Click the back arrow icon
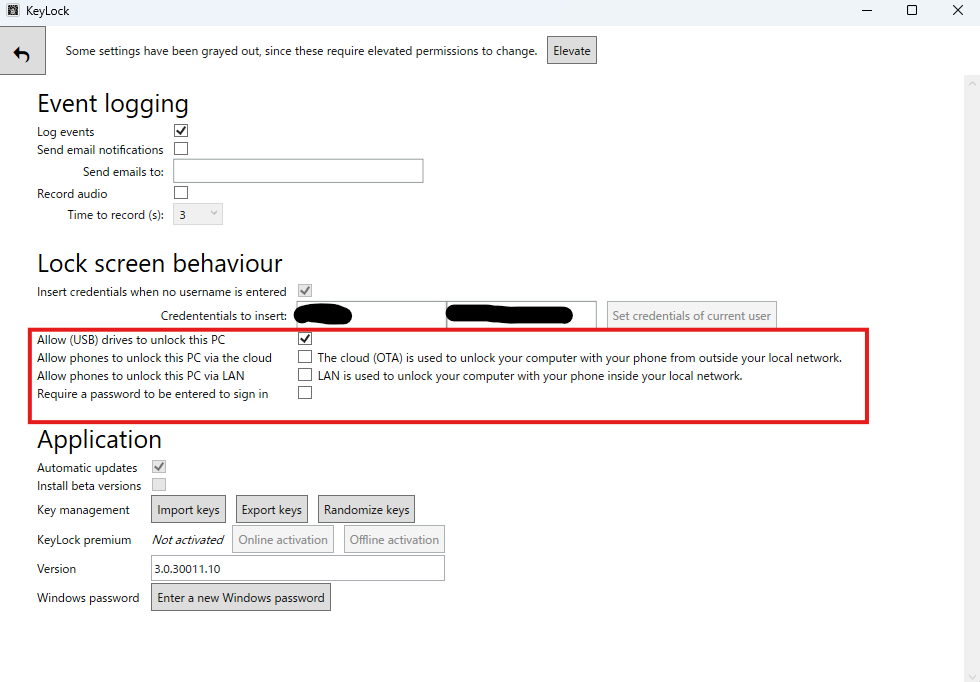The width and height of the screenshot is (980, 682). click(x=22, y=51)
